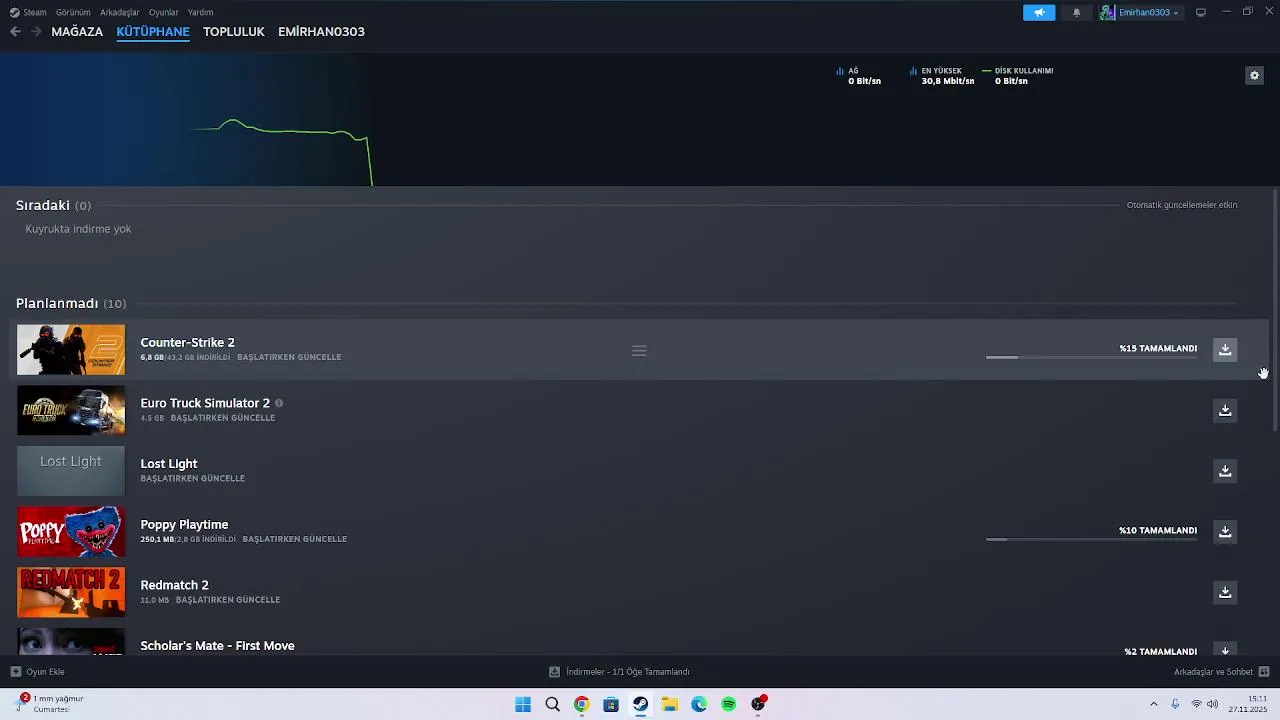Click Scholar's Mate - First Move title
Screen dimensions: 1280x720
[x=217, y=646]
